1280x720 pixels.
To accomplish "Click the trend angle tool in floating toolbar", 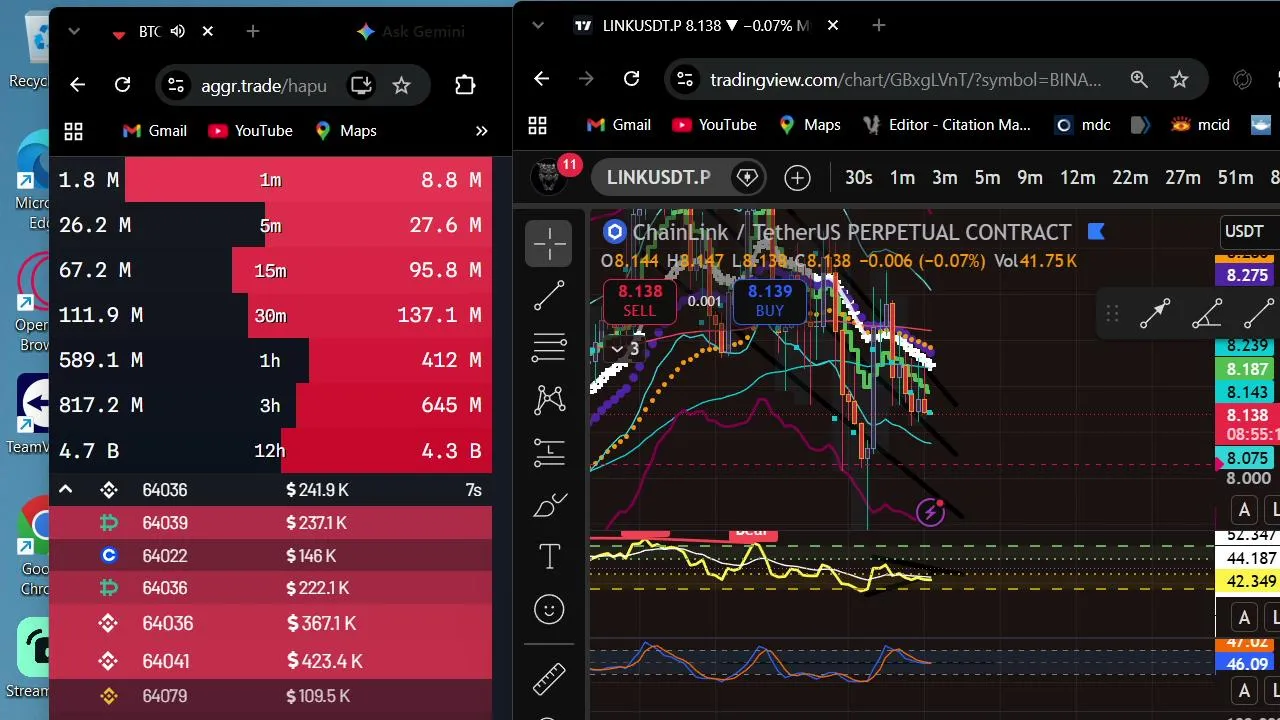I will point(1207,314).
